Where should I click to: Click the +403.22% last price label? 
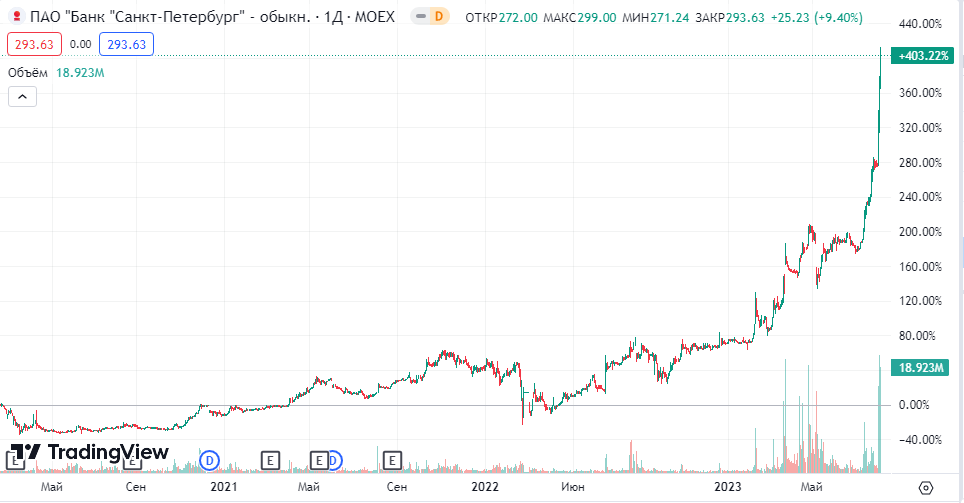click(x=923, y=55)
